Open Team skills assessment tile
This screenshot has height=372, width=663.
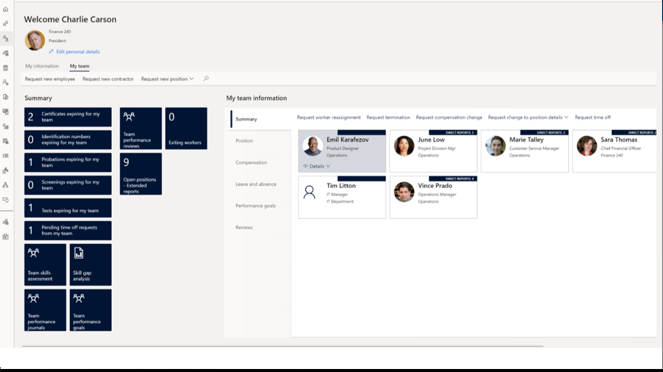coord(45,265)
